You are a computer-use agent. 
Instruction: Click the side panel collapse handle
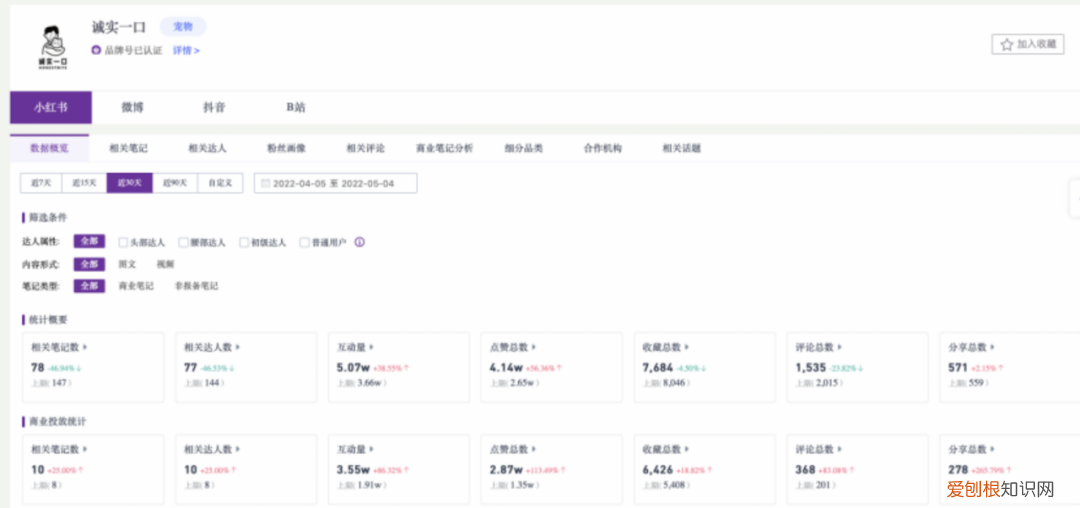(x=1074, y=198)
